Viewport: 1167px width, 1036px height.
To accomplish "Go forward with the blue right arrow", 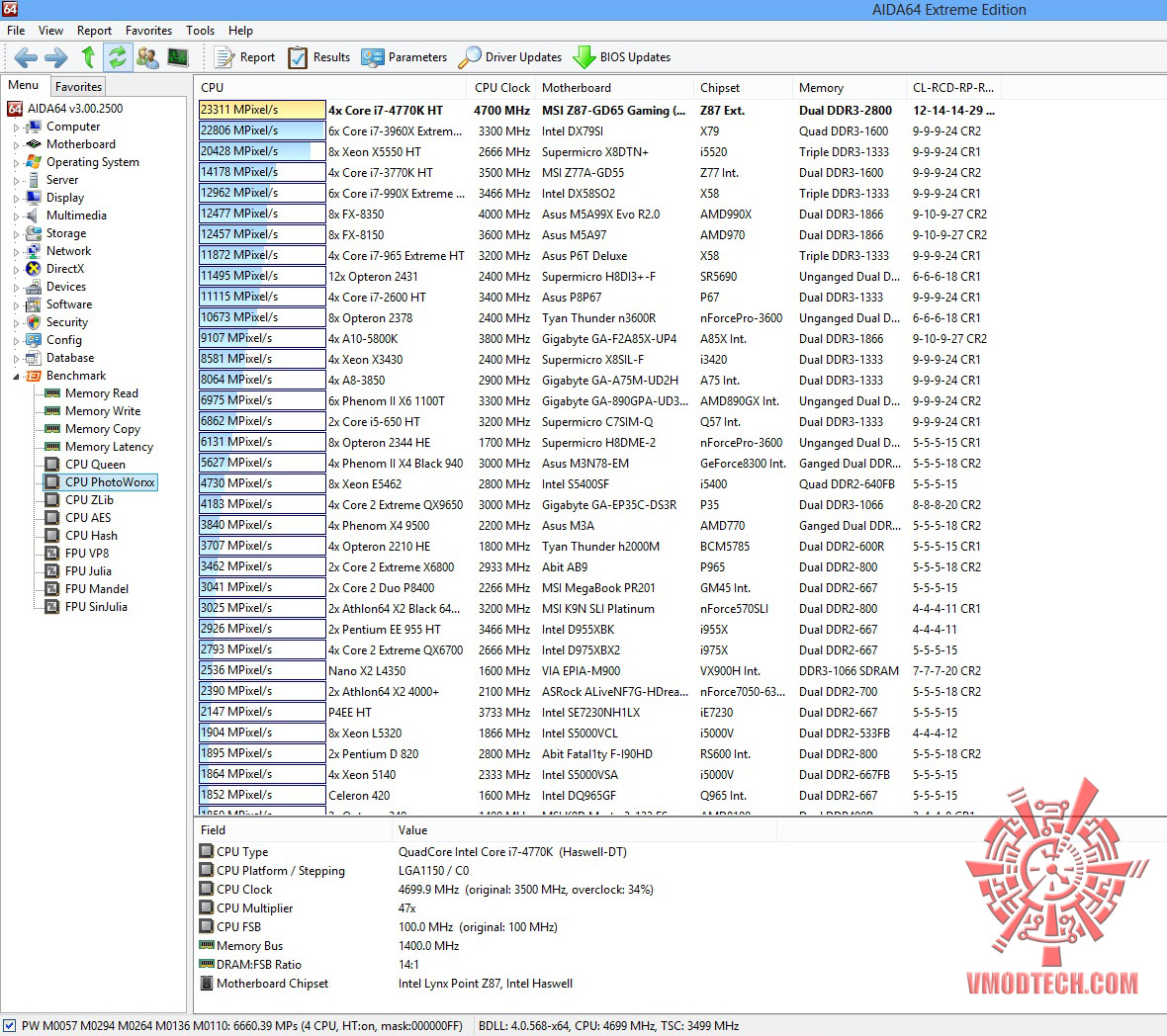I will click(x=55, y=57).
